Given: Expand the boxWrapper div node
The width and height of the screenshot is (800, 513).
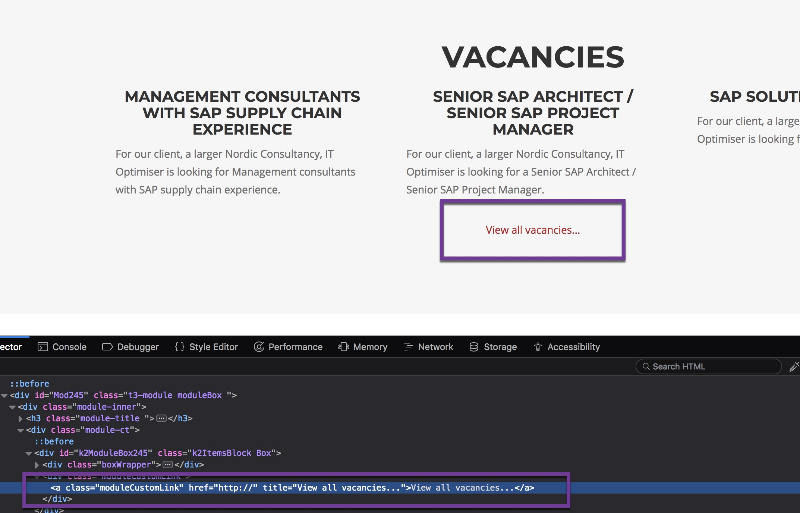Looking at the screenshot, I should click(x=37, y=465).
